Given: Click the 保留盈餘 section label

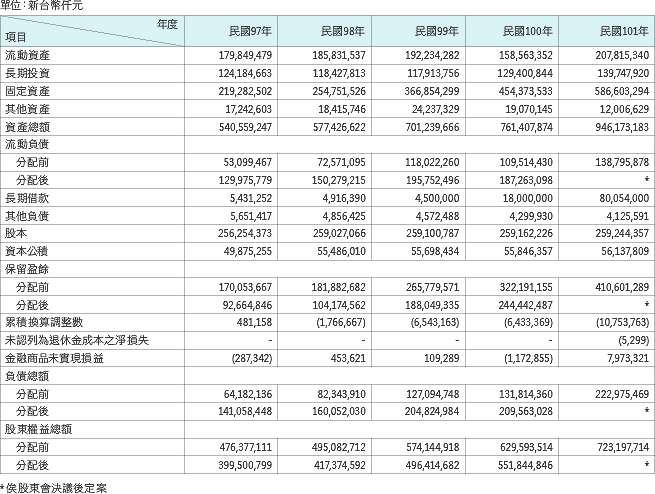Looking at the screenshot, I should pyautogui.click(x=27, y=269).
